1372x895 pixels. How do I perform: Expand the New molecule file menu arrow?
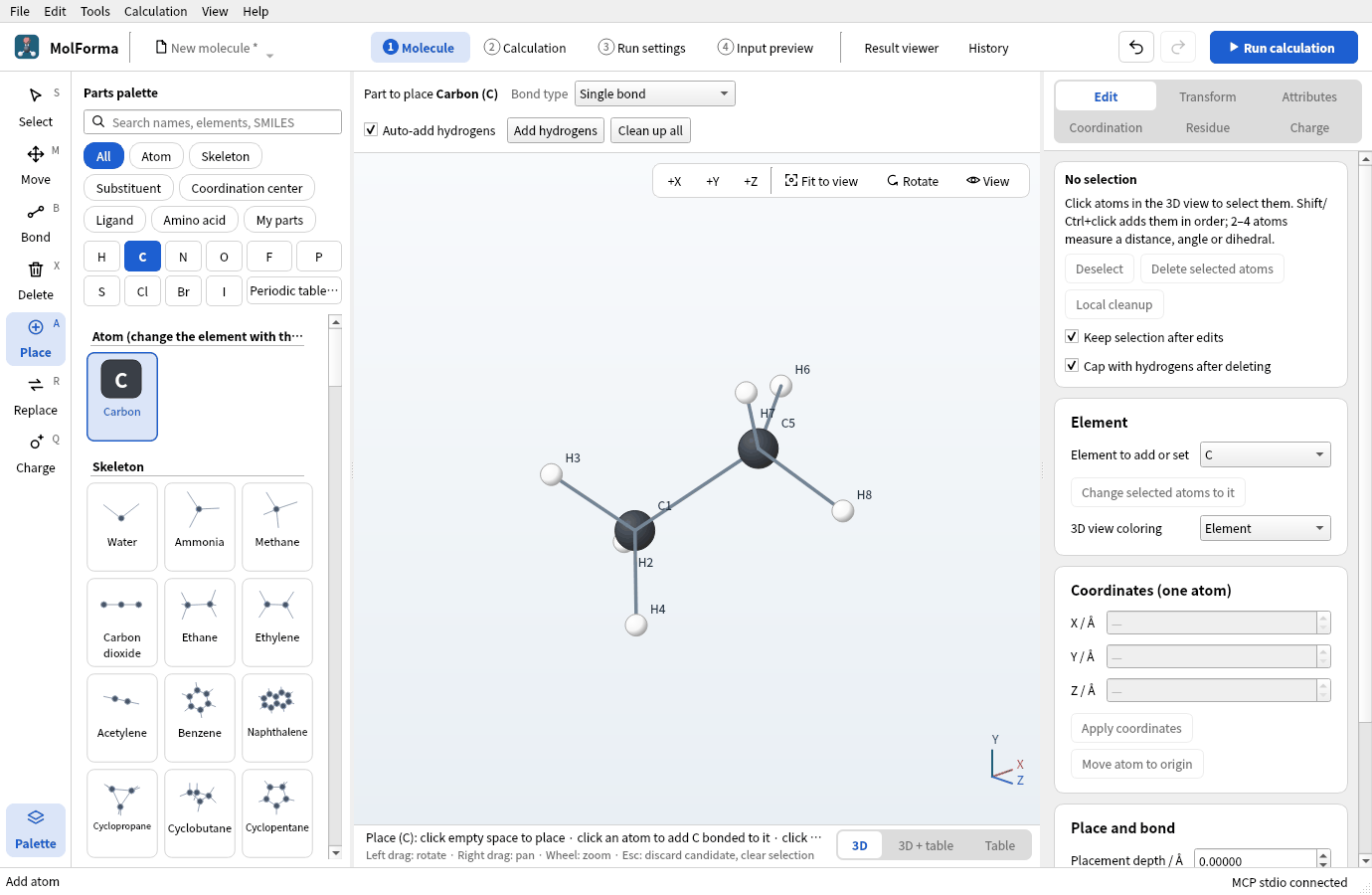[269, 55]
